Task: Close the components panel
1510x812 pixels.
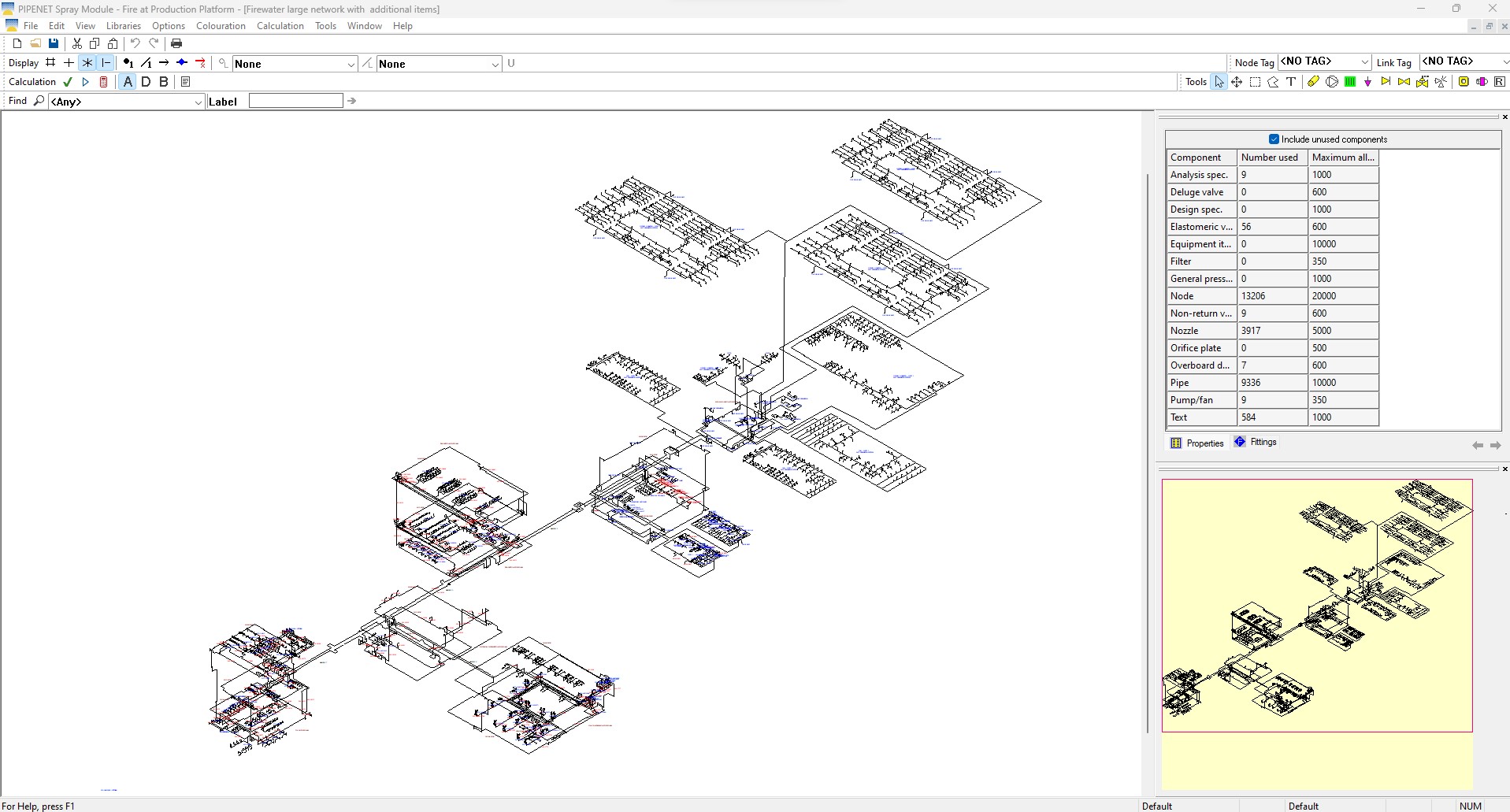Action: 1504,117
